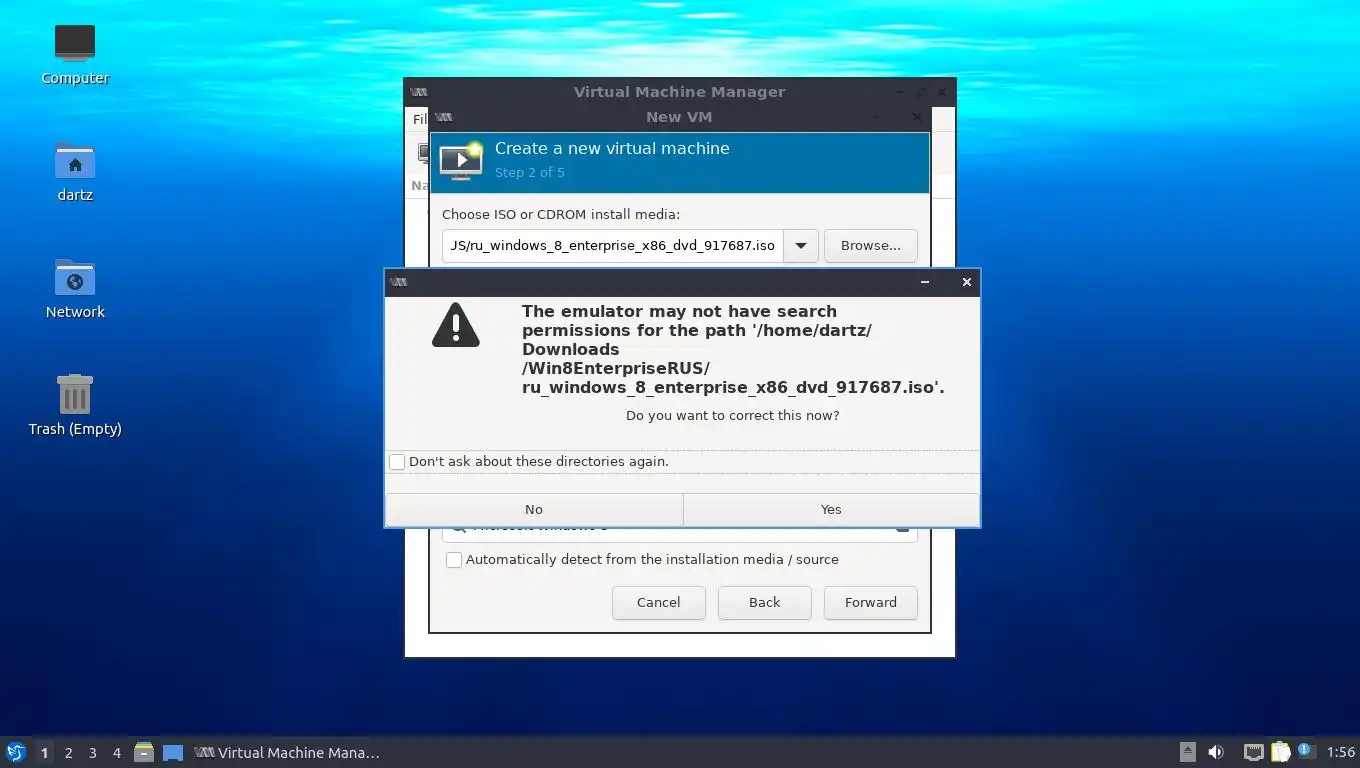Open the start menu bird icon

[15, 752]
